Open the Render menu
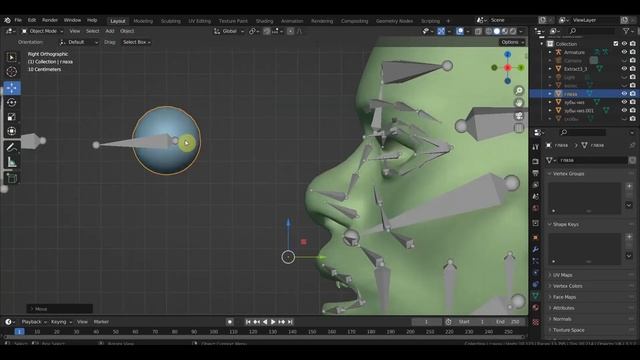 pyautogui.click(x=50, y=20)
